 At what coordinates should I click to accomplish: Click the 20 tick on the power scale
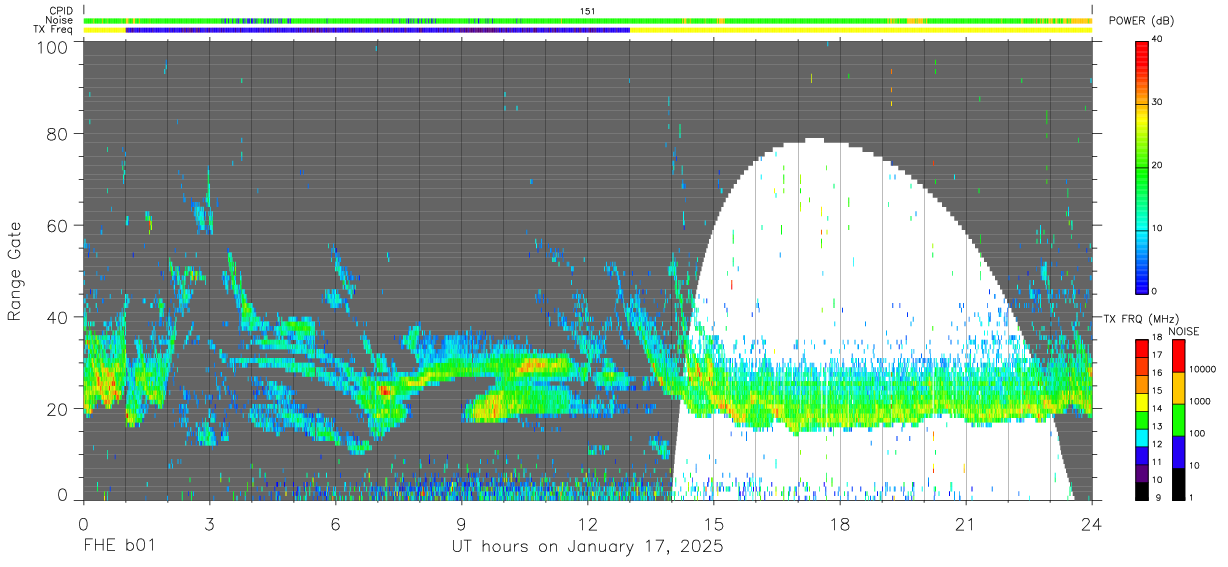tap(1158, 166)
